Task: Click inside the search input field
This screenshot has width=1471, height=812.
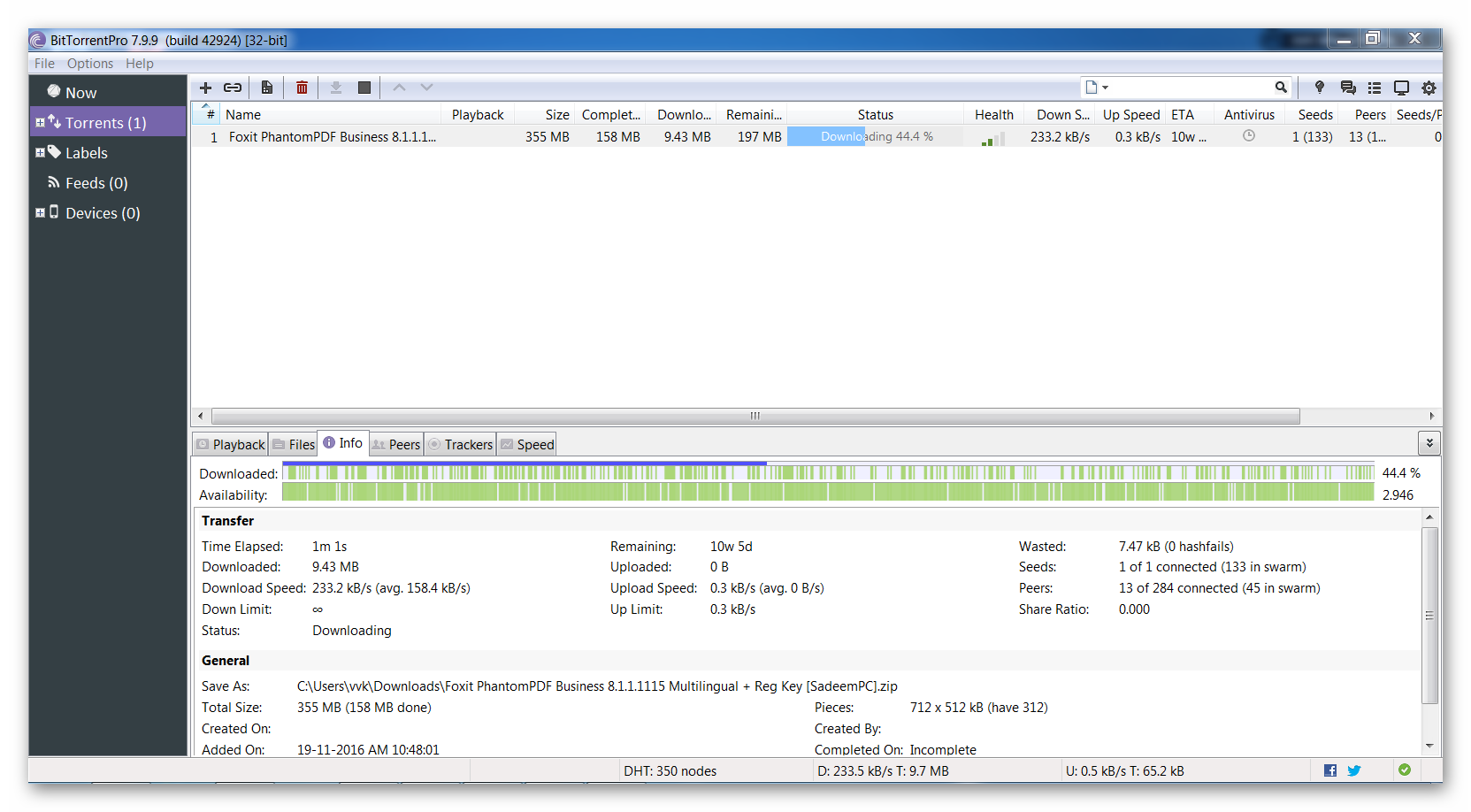Action: point(1191,87)
